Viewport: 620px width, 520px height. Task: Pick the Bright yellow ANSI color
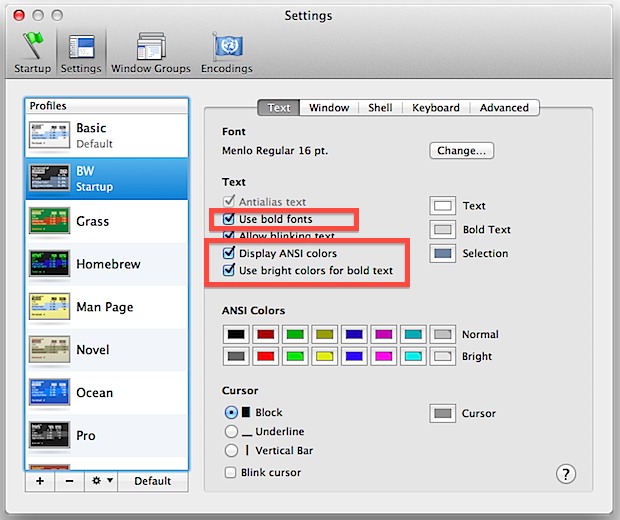325,356
